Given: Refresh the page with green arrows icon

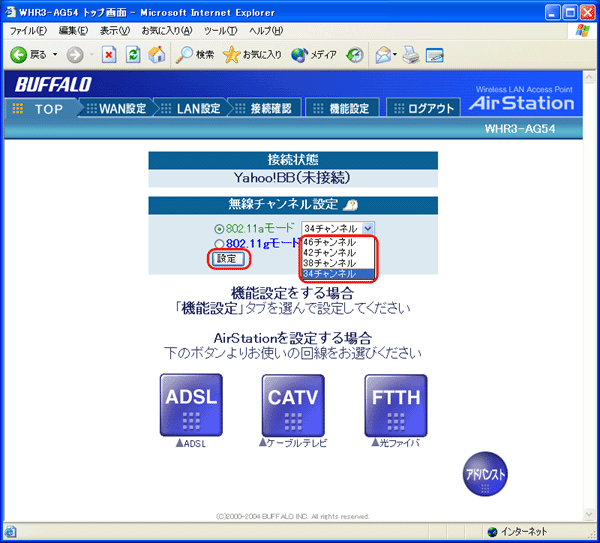Looking at the screenshot, I should pyautogui.click(x=133, y=55).
